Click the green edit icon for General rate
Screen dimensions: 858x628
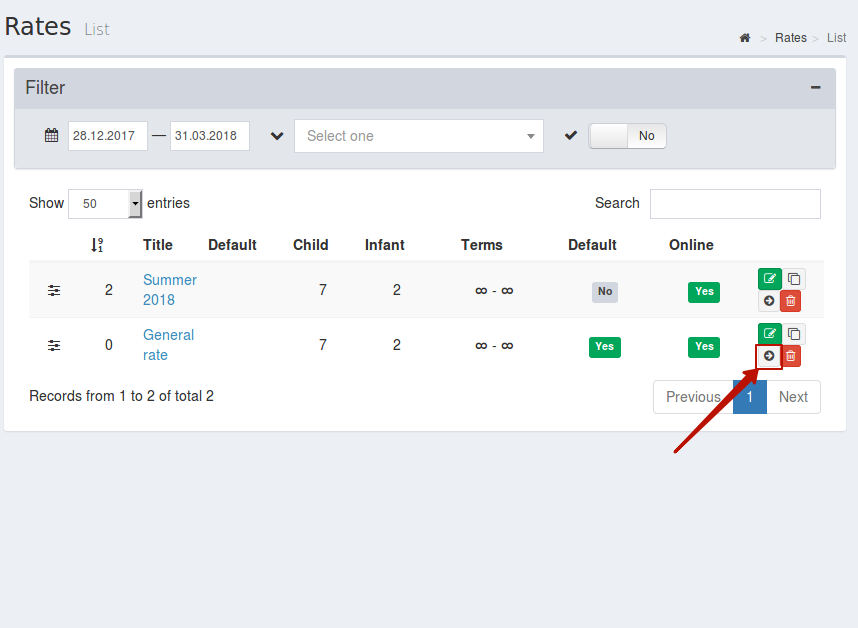769,334
